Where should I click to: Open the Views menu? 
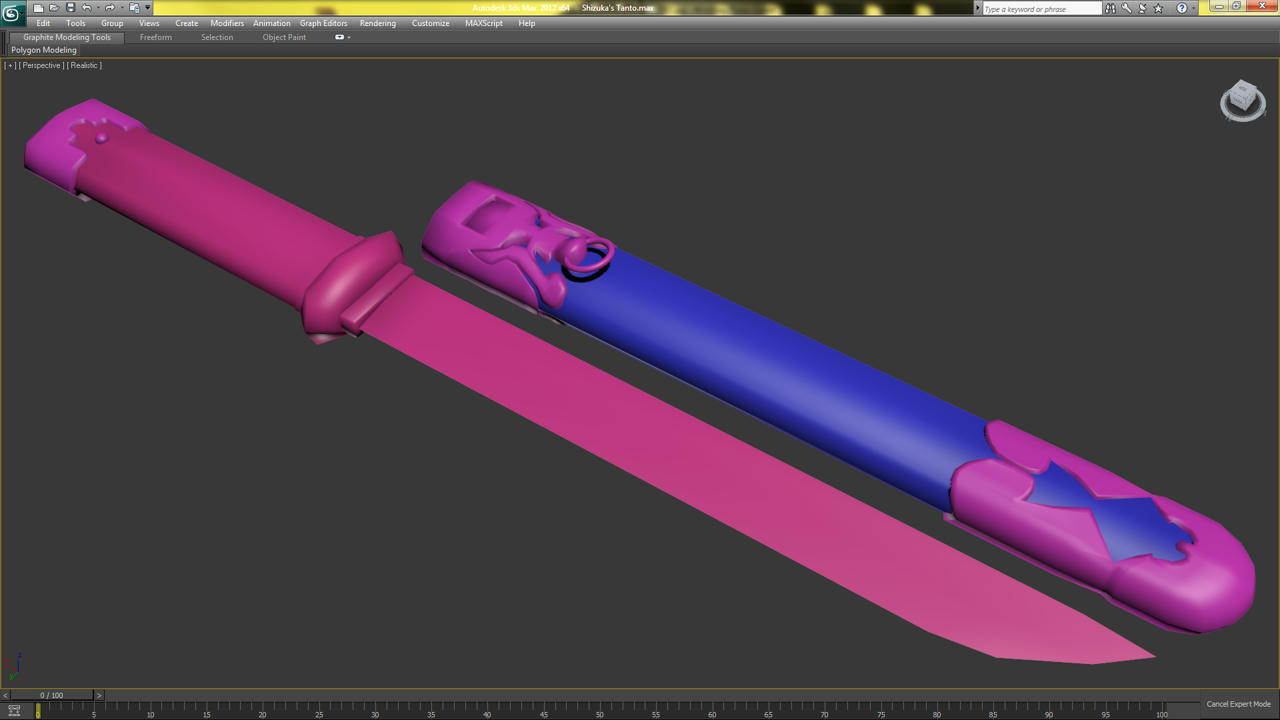pyautogui.click(x=149, y=23)
